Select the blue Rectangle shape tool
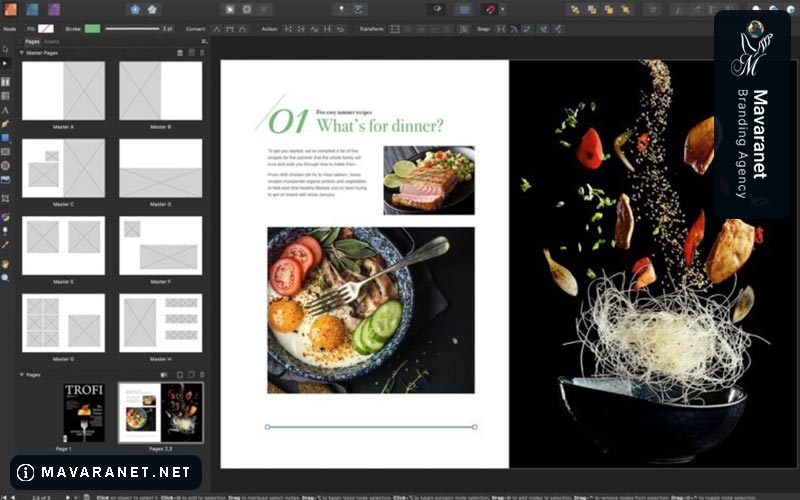800x500 pixels. click(x=6, y=138)
